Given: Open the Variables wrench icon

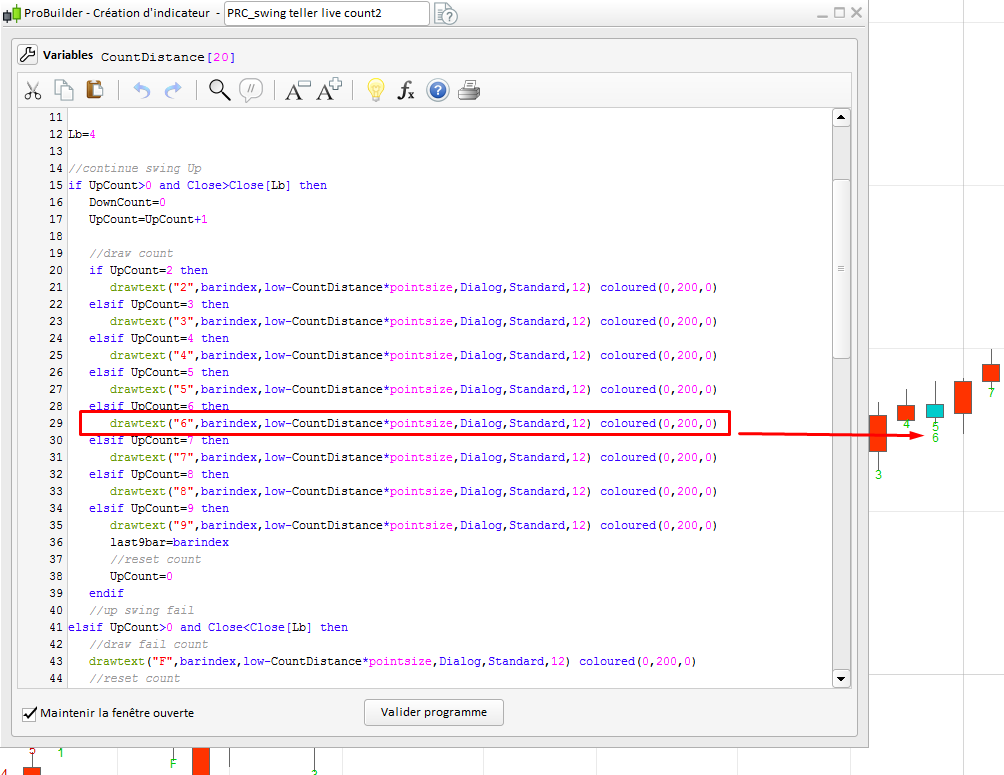Looking at the screenshot, I should point(28,54).
